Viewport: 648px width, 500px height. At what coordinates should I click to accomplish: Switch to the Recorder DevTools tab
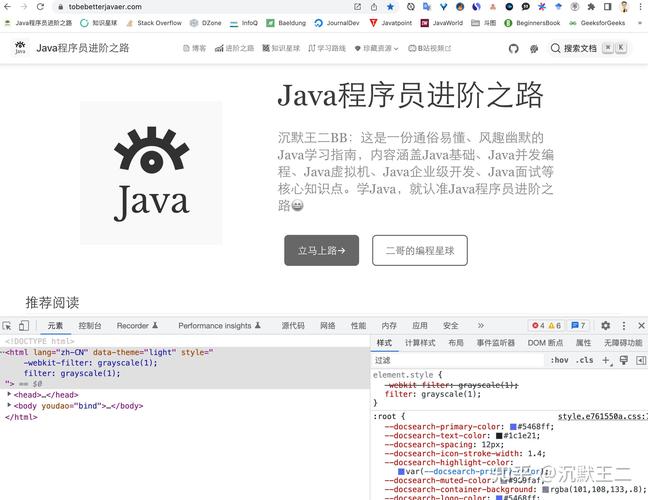point(137,326)
